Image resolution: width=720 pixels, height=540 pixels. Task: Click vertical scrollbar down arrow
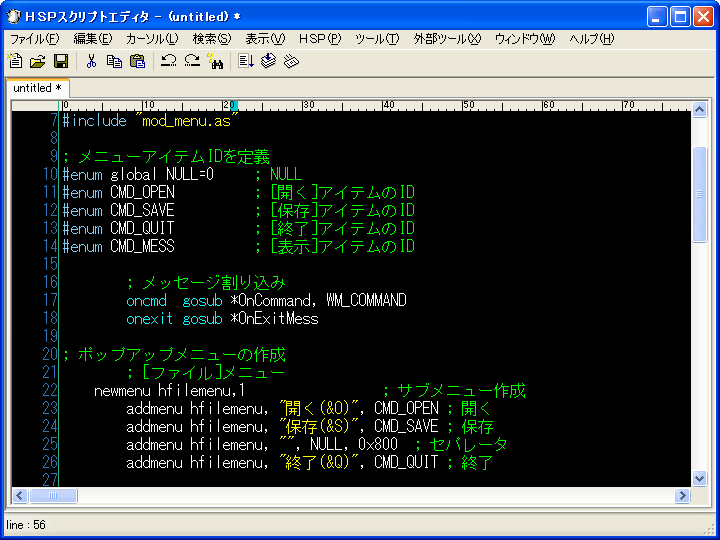point(699,478)
